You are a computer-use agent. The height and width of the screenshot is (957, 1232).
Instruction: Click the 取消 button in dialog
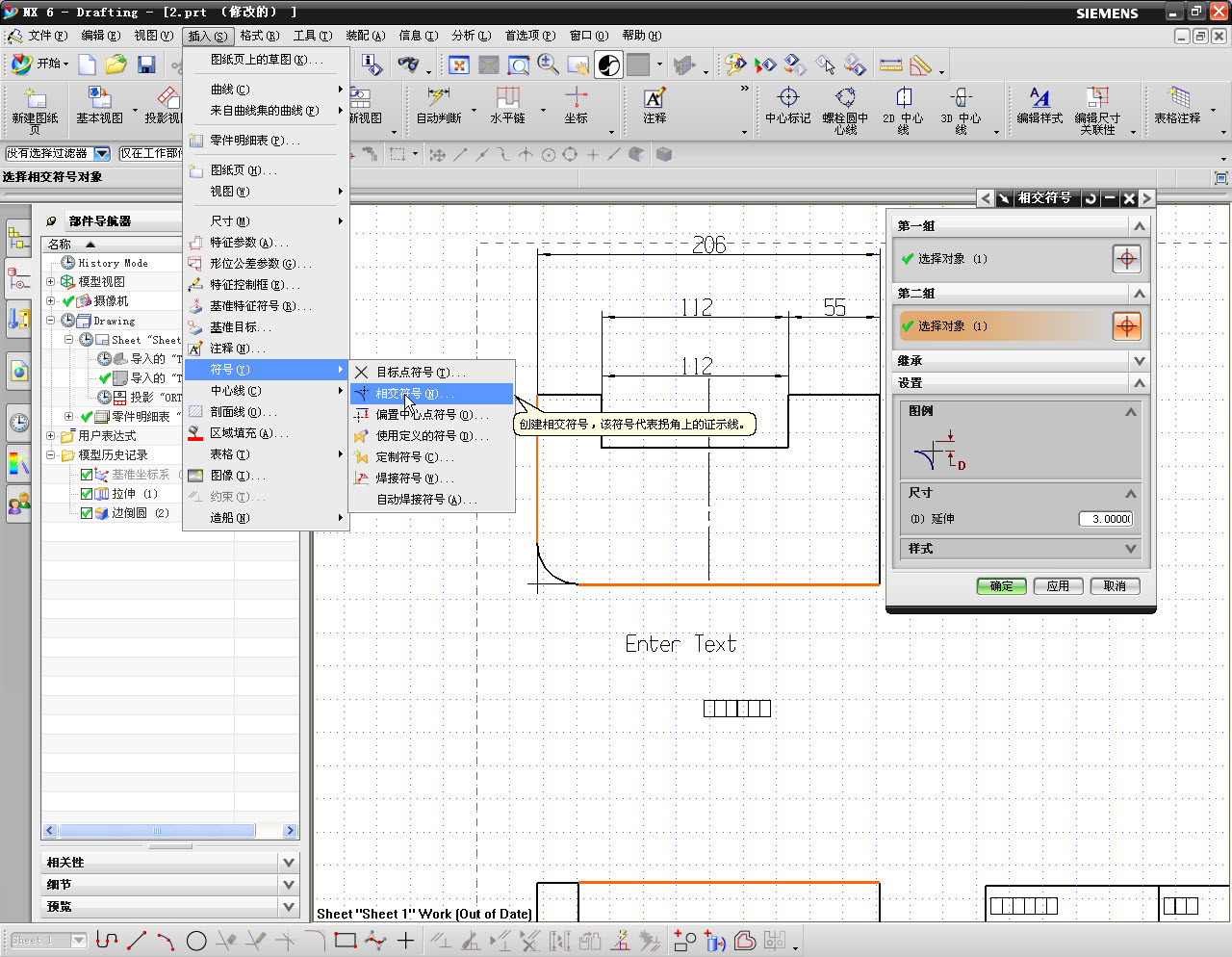tap(1115, 586)
